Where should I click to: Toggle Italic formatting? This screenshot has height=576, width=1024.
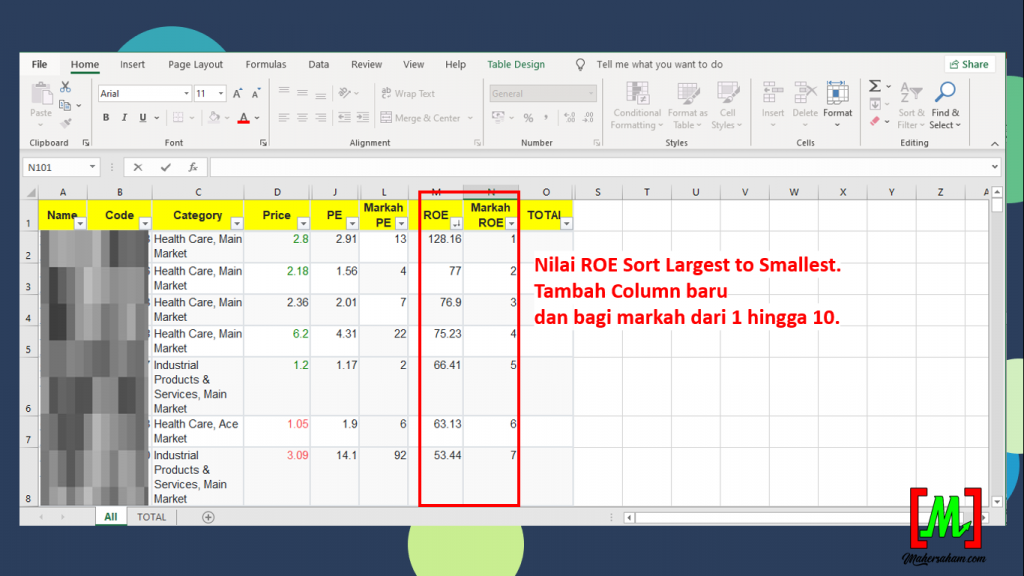point(124,118)
